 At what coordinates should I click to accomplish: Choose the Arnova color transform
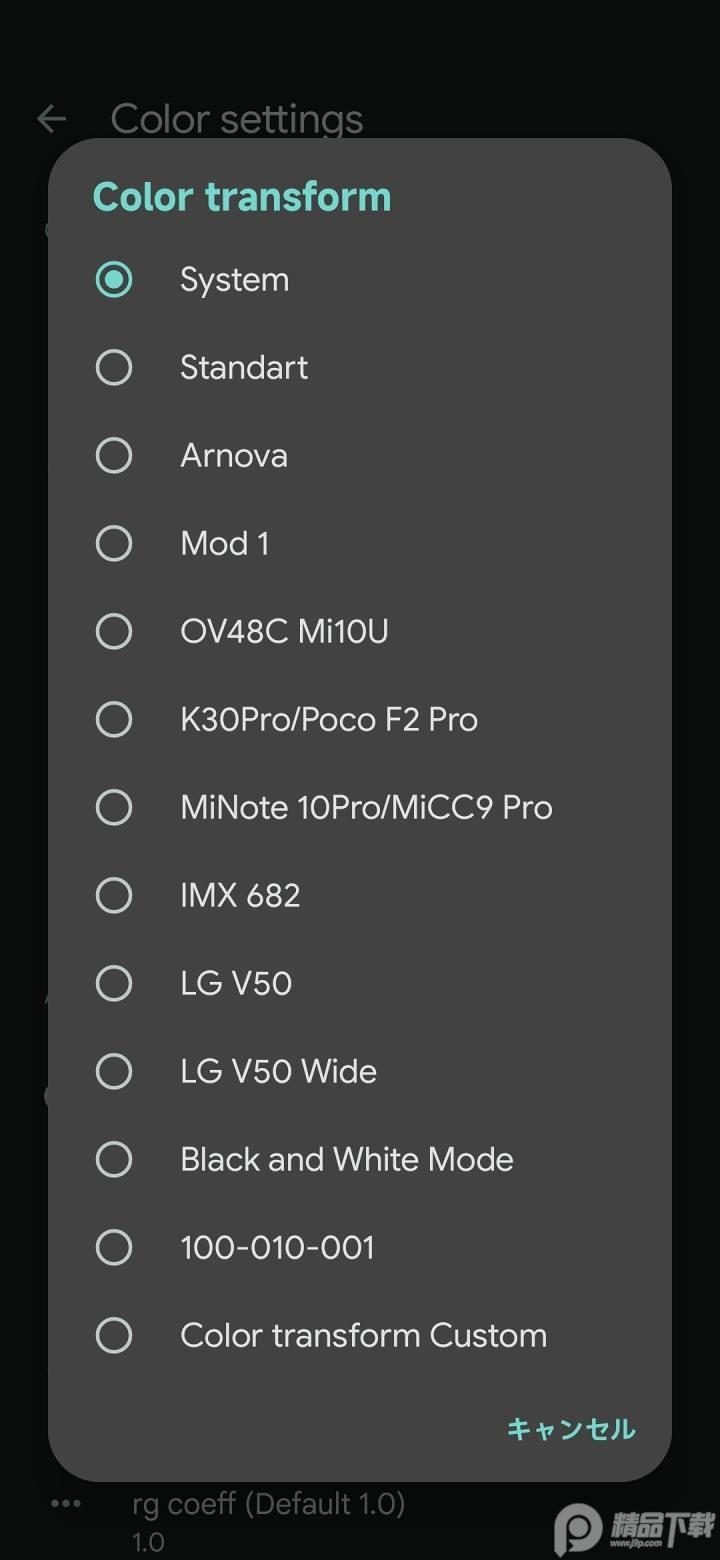pyautogui.click(x=114, y=456)
